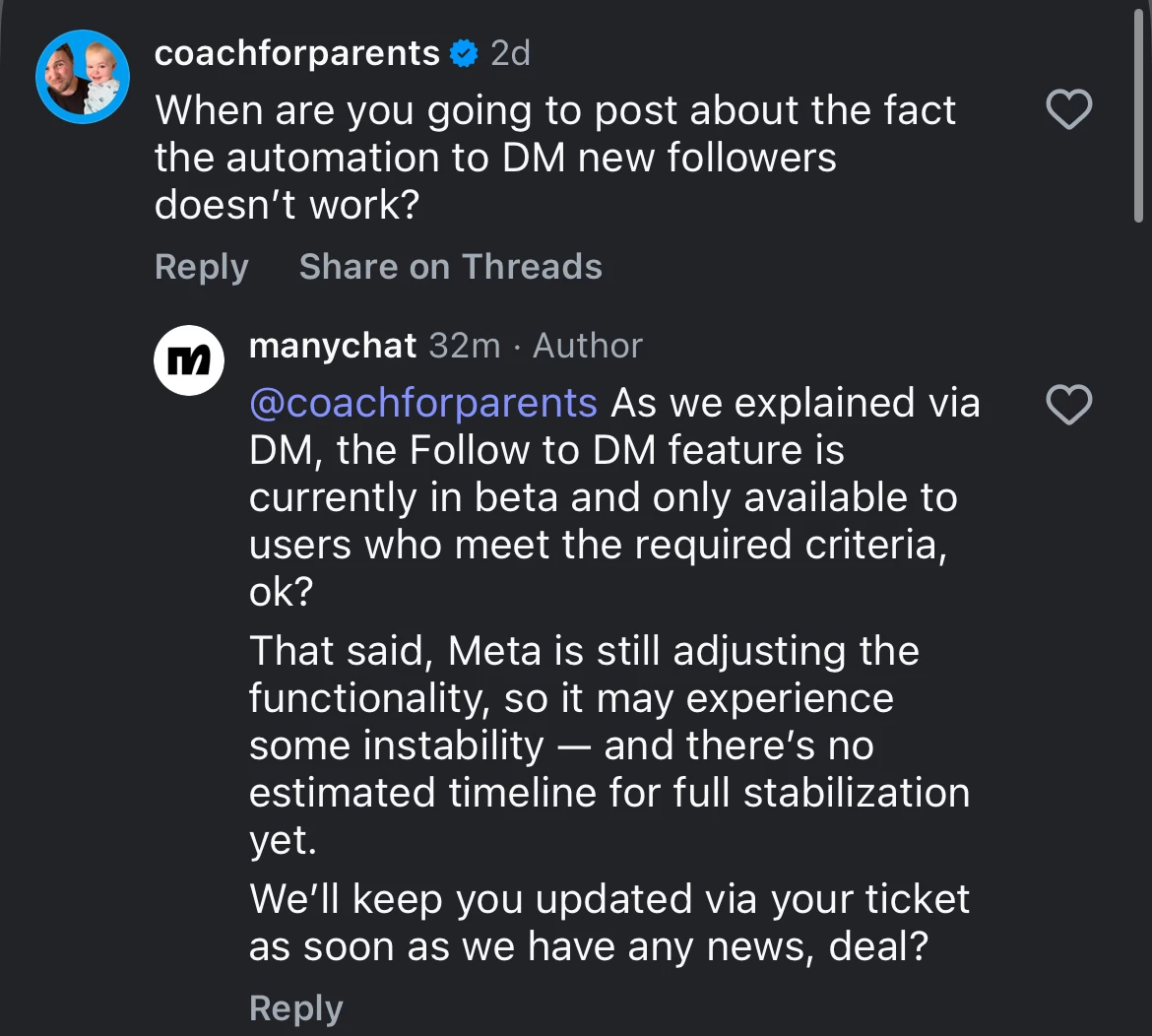Click the blue verified badge beside coachforparents
The image size is (1152, 1036).
[x=464, y=53]
